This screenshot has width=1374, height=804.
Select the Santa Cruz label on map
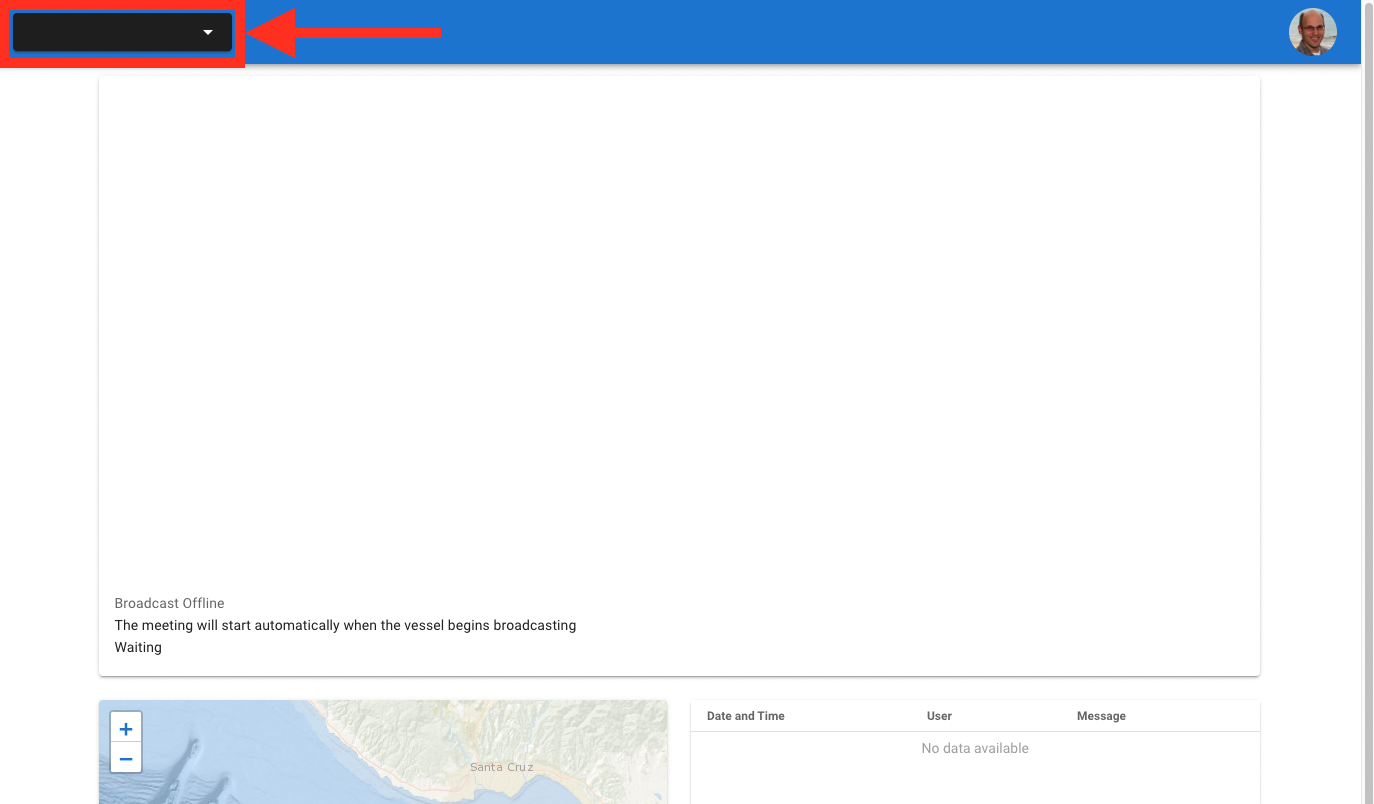pos(501,767)
